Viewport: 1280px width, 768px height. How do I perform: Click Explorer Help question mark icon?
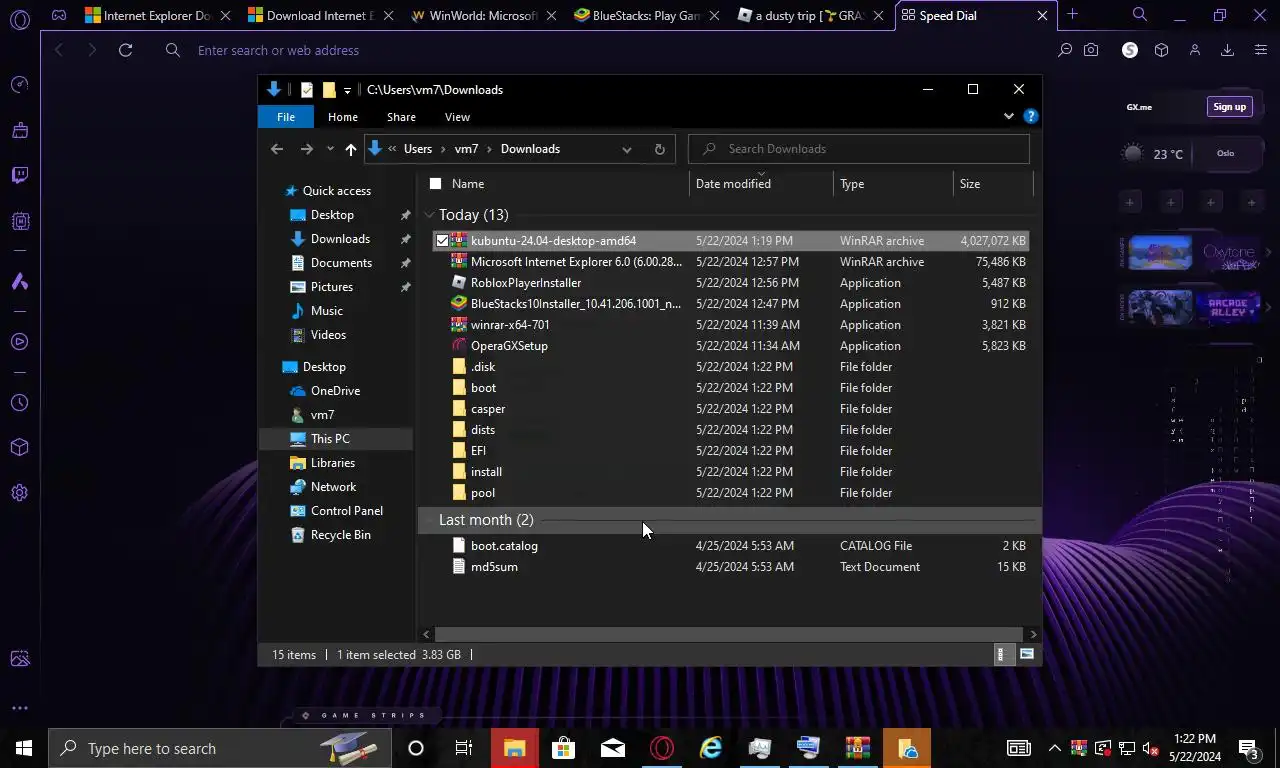point(1031,117)
